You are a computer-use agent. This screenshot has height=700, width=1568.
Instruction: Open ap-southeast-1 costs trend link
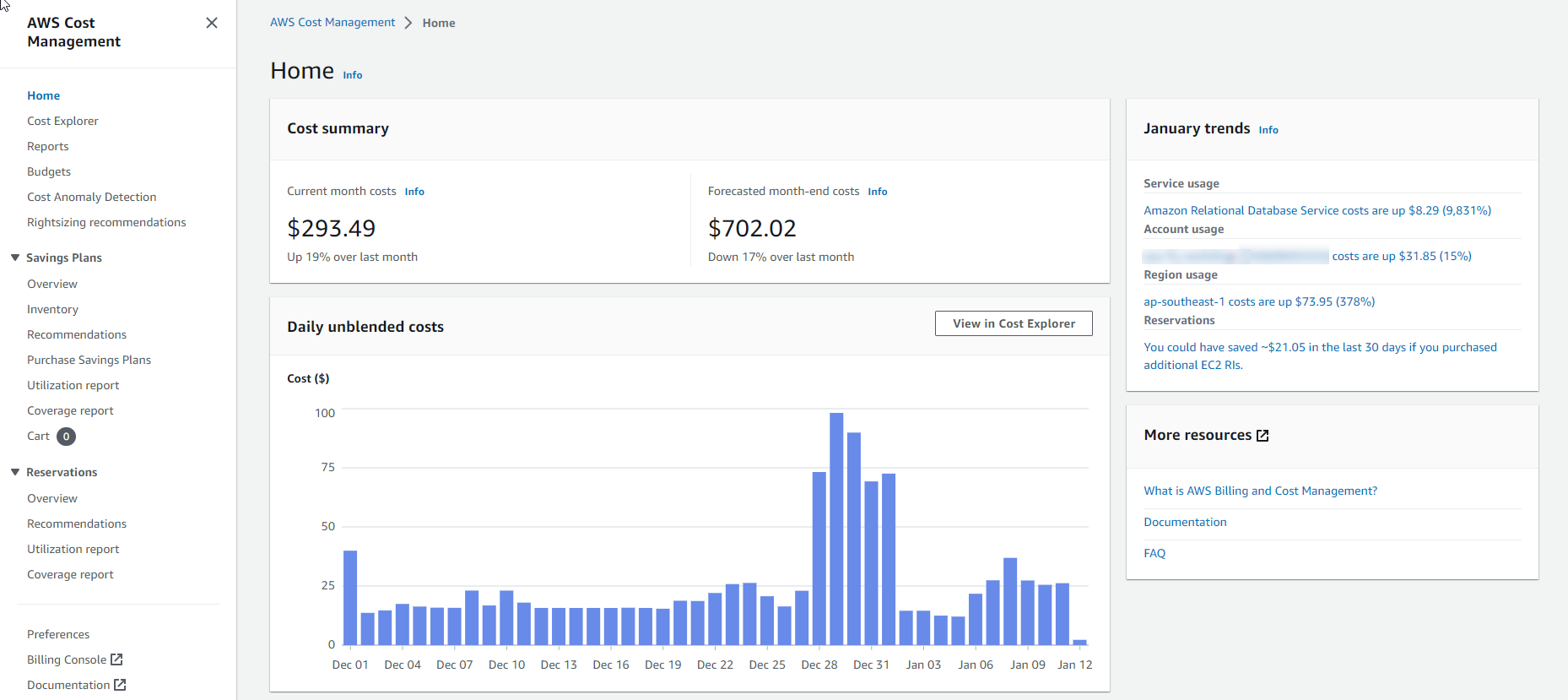click(1259, 301)
